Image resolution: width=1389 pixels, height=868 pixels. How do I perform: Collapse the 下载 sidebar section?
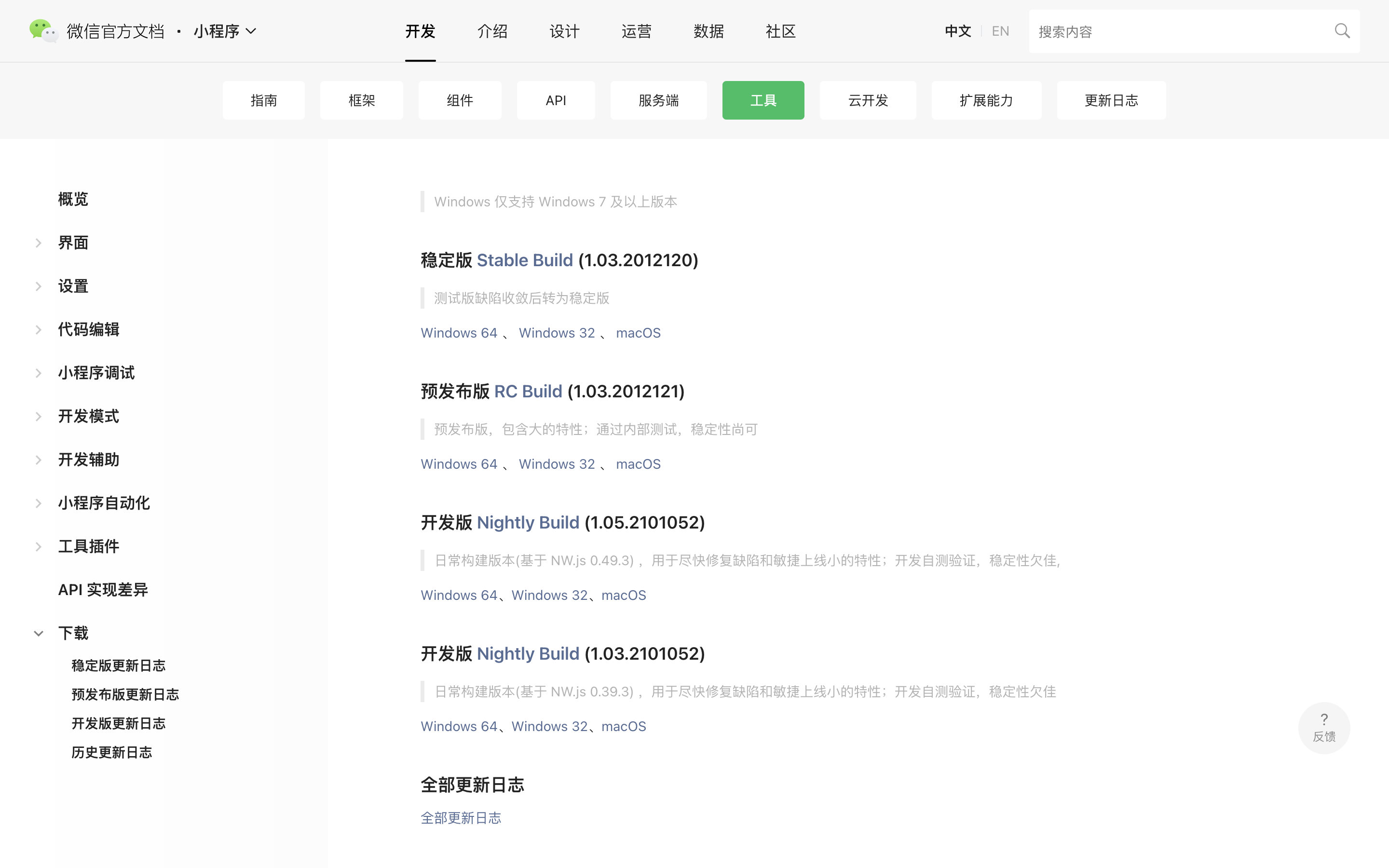click(39, 633)
